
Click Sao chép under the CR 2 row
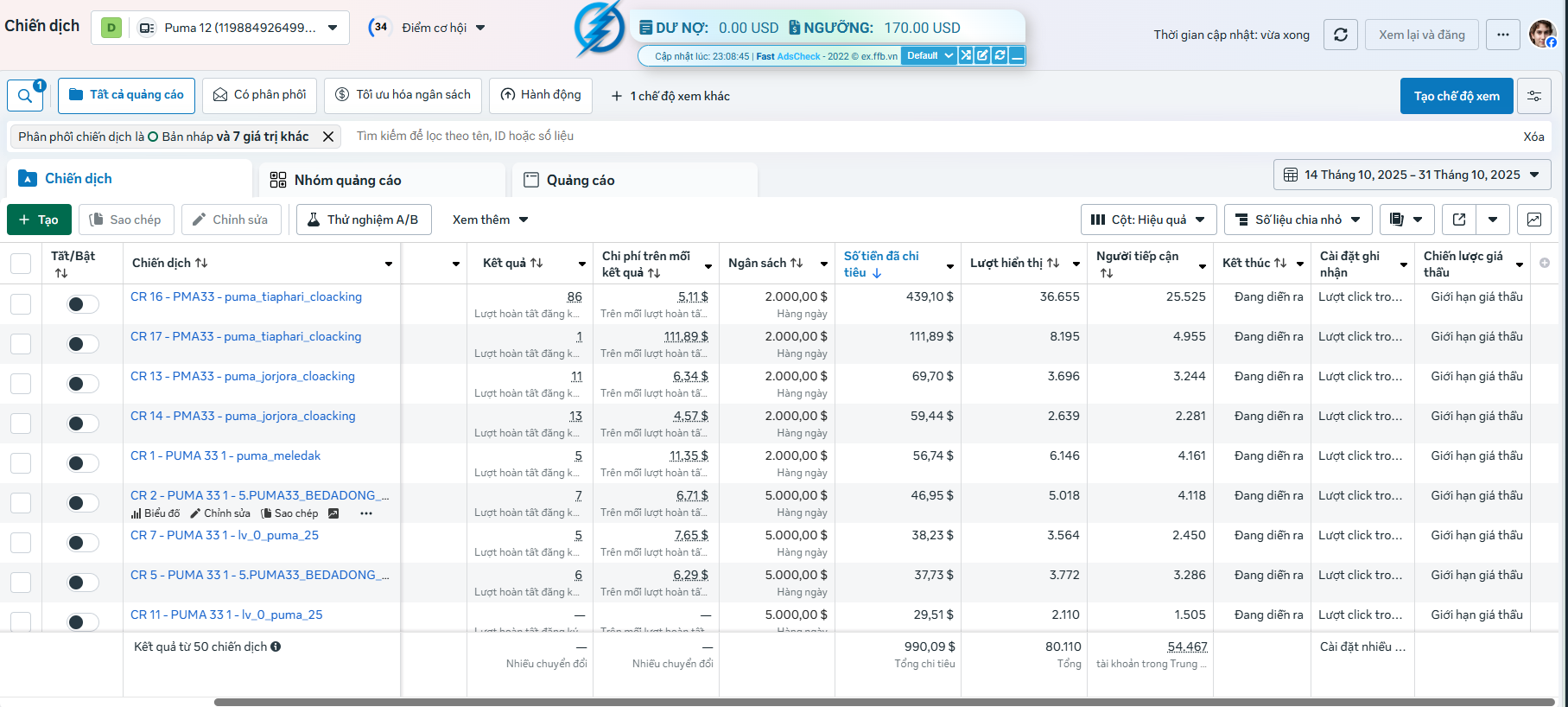coord(289,513)
